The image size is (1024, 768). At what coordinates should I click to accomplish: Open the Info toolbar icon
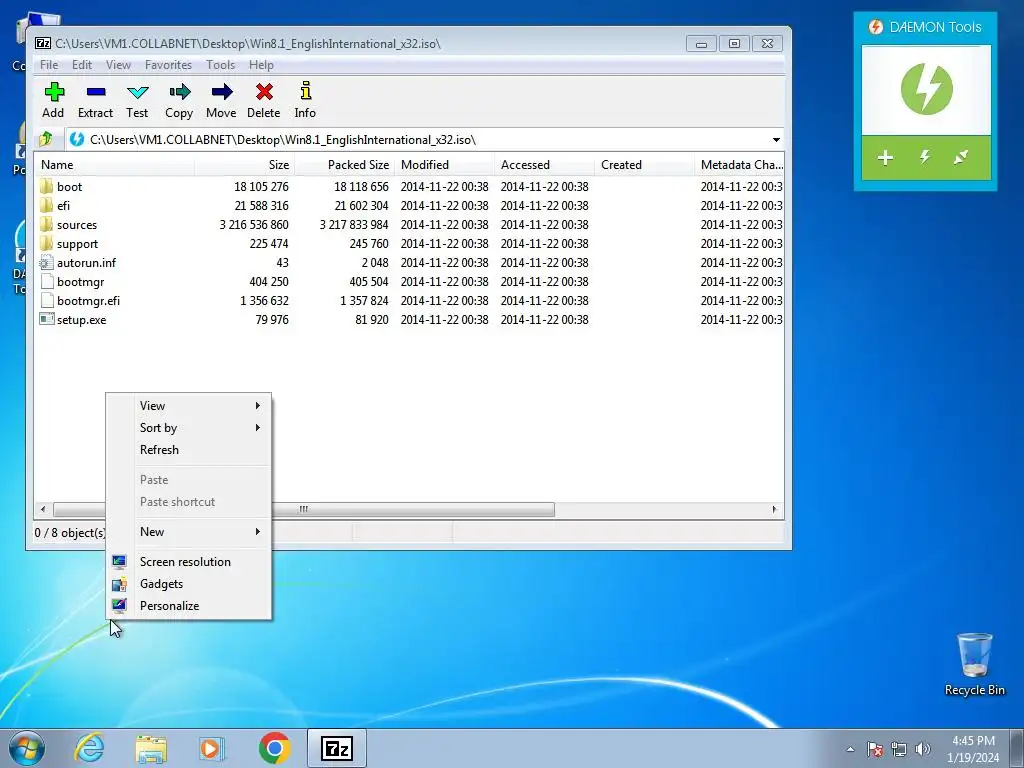305,100
